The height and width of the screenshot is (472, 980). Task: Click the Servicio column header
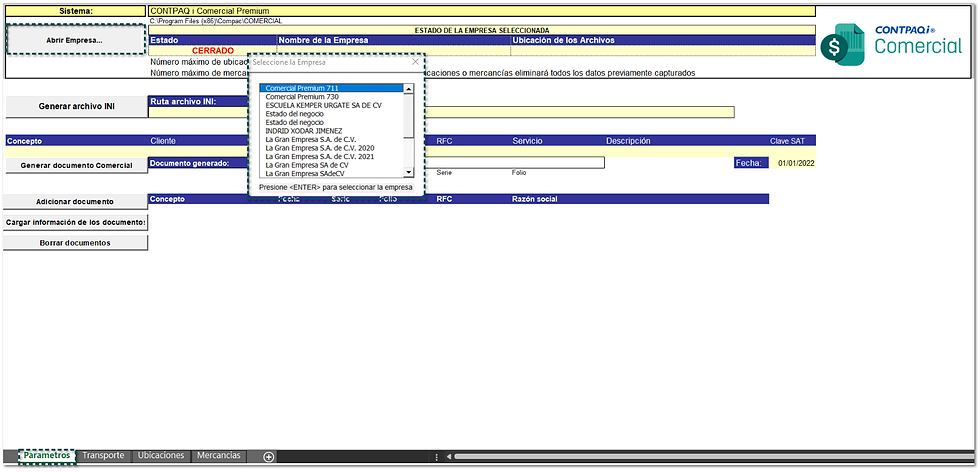(528, 141)
